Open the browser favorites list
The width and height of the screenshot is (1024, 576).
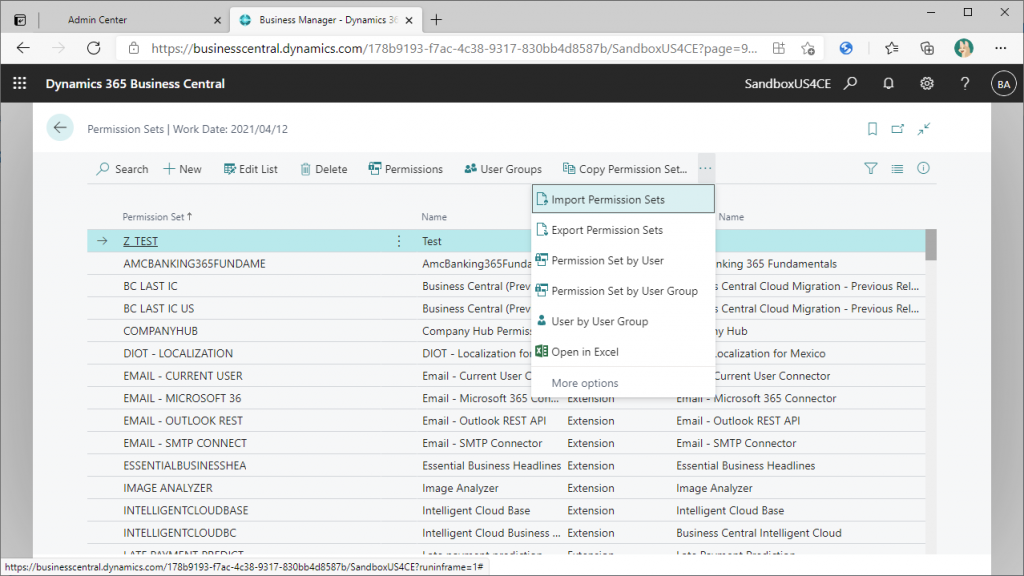click(x=891, y=48)
